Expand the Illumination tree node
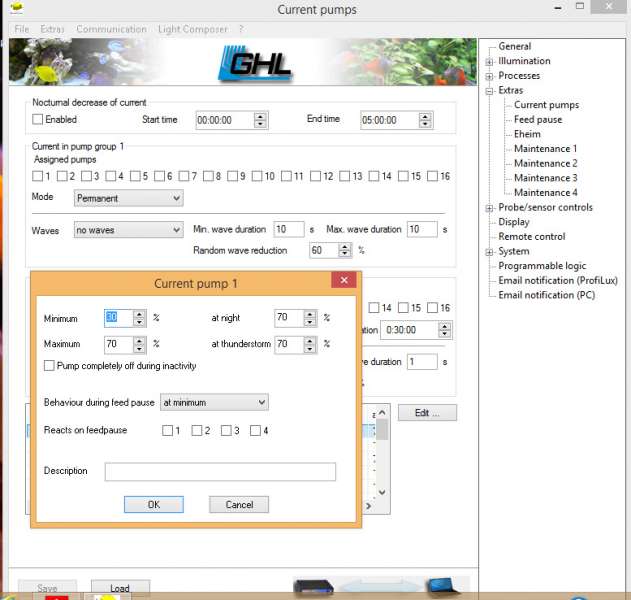This screenshot has width=631, height=600. [x=489, y=61]
